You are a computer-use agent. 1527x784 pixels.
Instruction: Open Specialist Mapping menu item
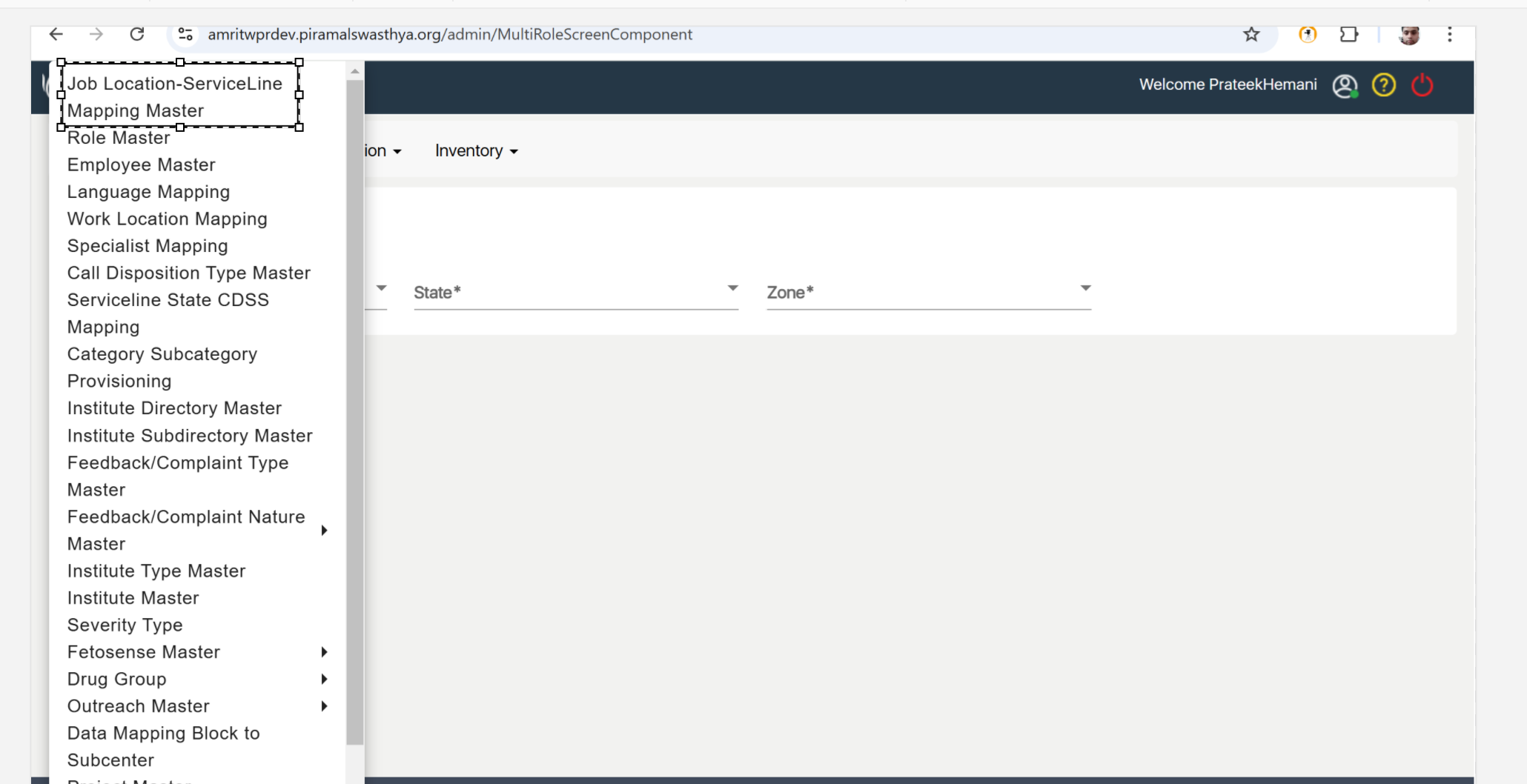pos(148,246)
